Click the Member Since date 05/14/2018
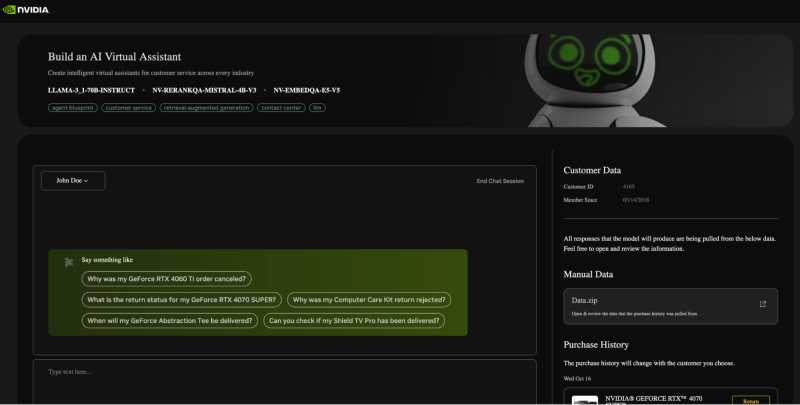This screenshot has height=405, width=800. (x=636, y=200)
